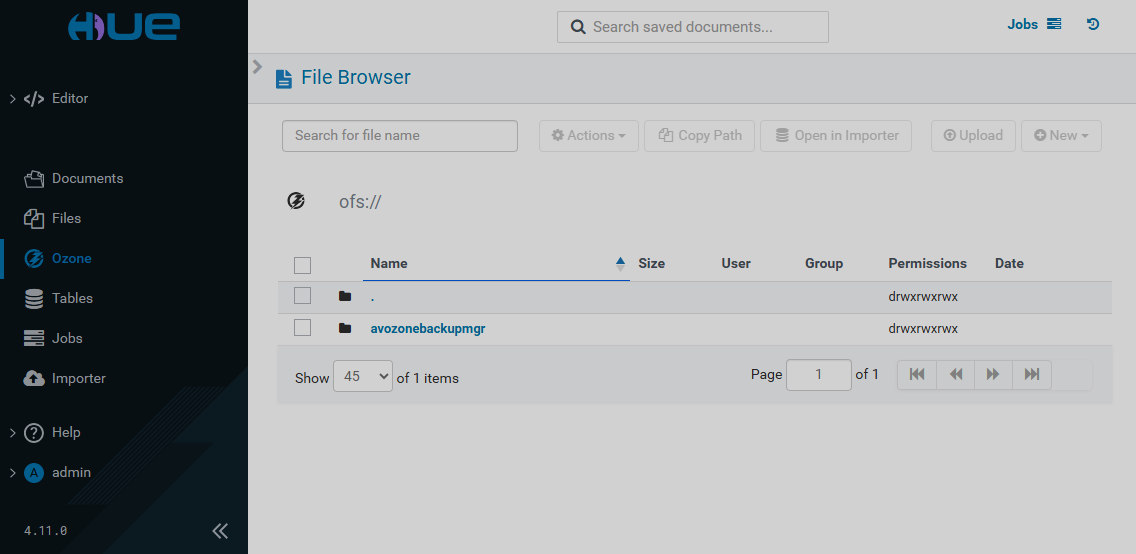Check the box for avozonebackupmgr folder
Viewport: 1136px width, 554px height.
tap(303, 328)
